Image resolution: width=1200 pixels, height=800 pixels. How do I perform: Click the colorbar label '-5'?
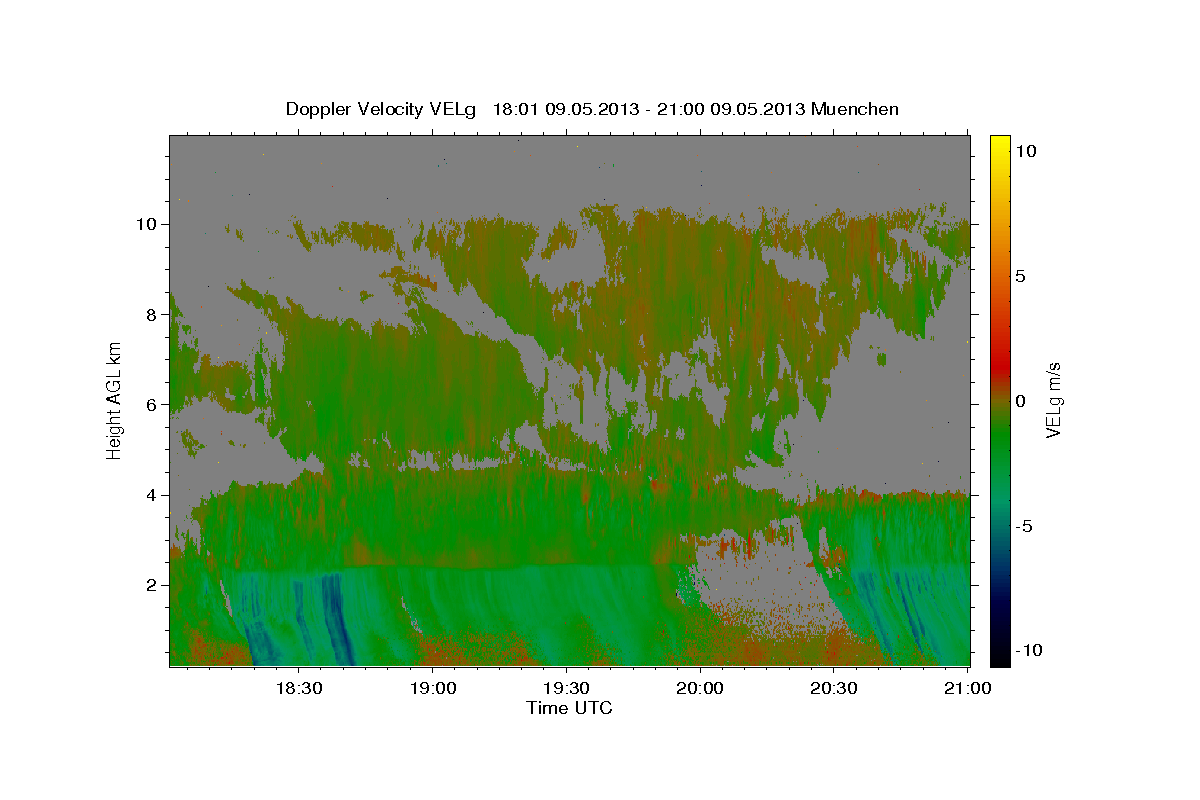click(1024, 526)
